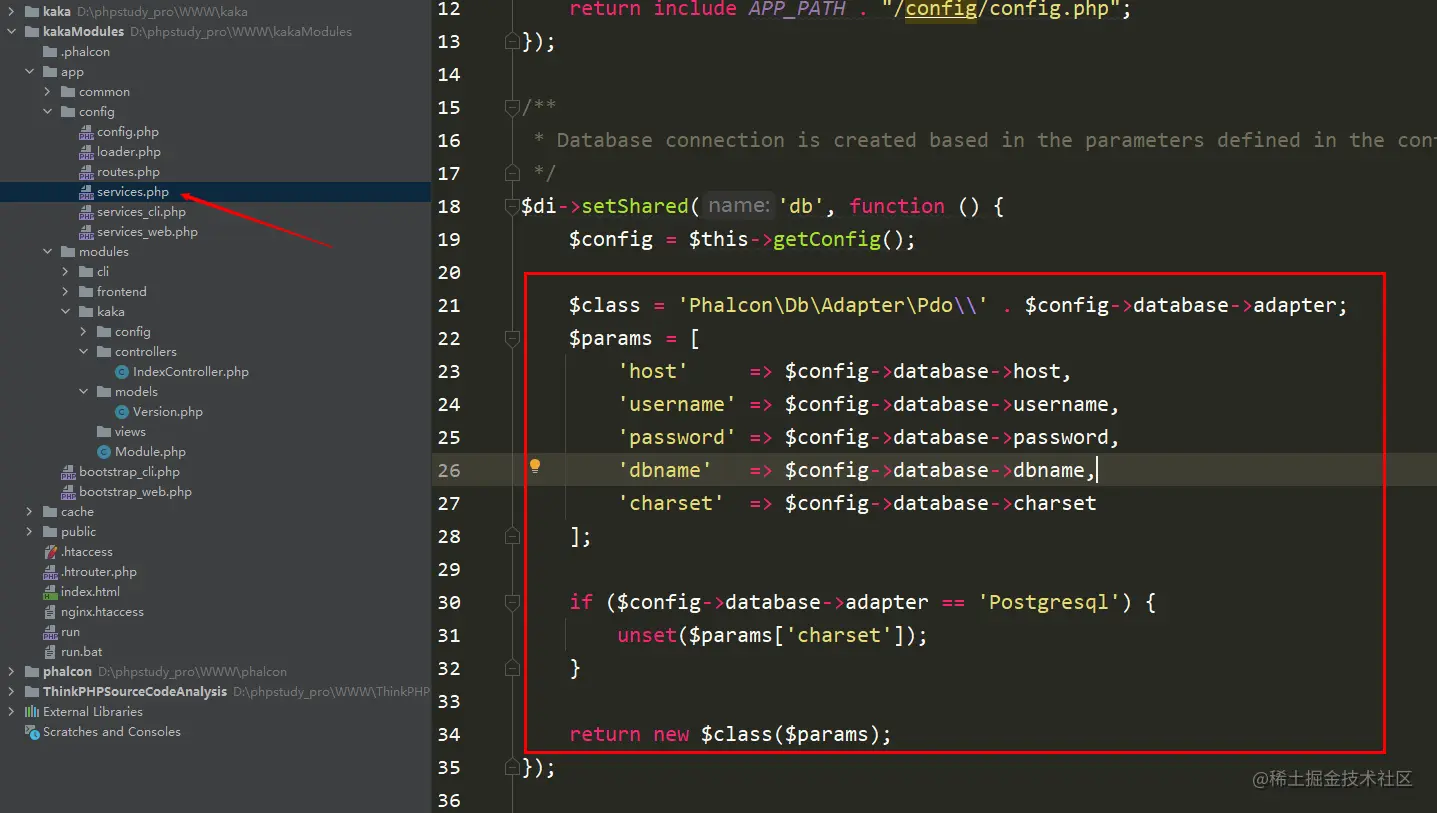
Task: Click the yellow lightbulb intention icon
Action: pos(535,466)
